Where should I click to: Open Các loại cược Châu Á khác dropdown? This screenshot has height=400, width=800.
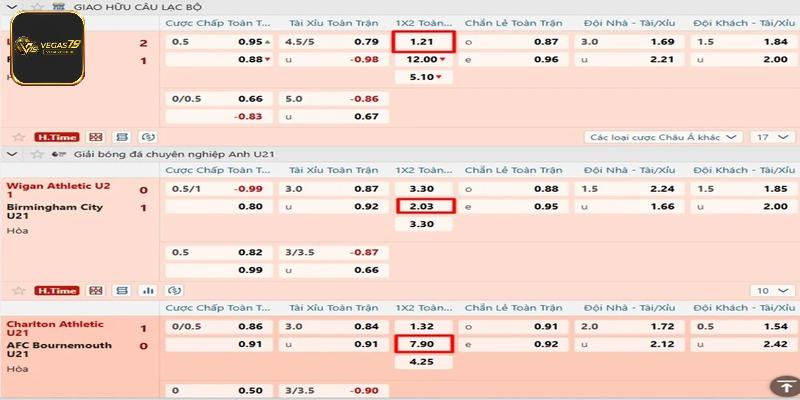click(x=663, y=137)
